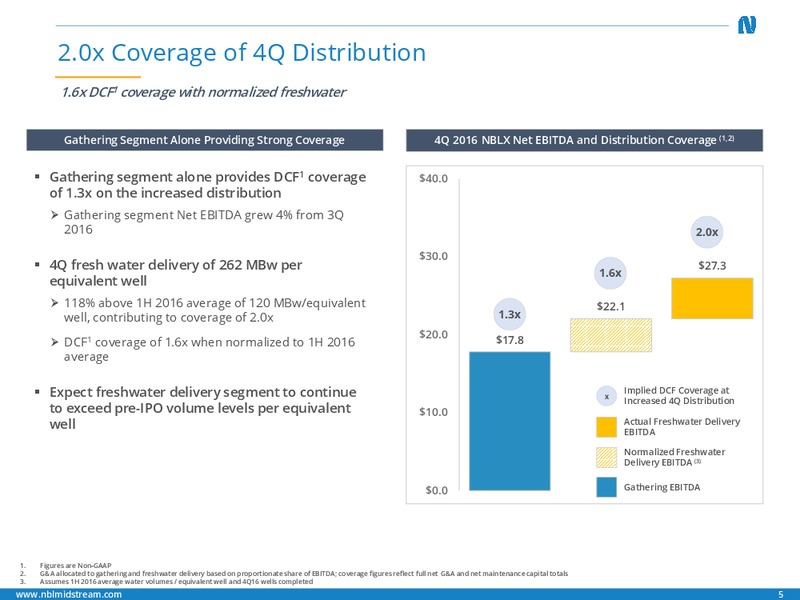Click bullet 'Expect freshwater delivery segment to continue'
Viewport: 800px width, 600px height.
tap(203, 408)
